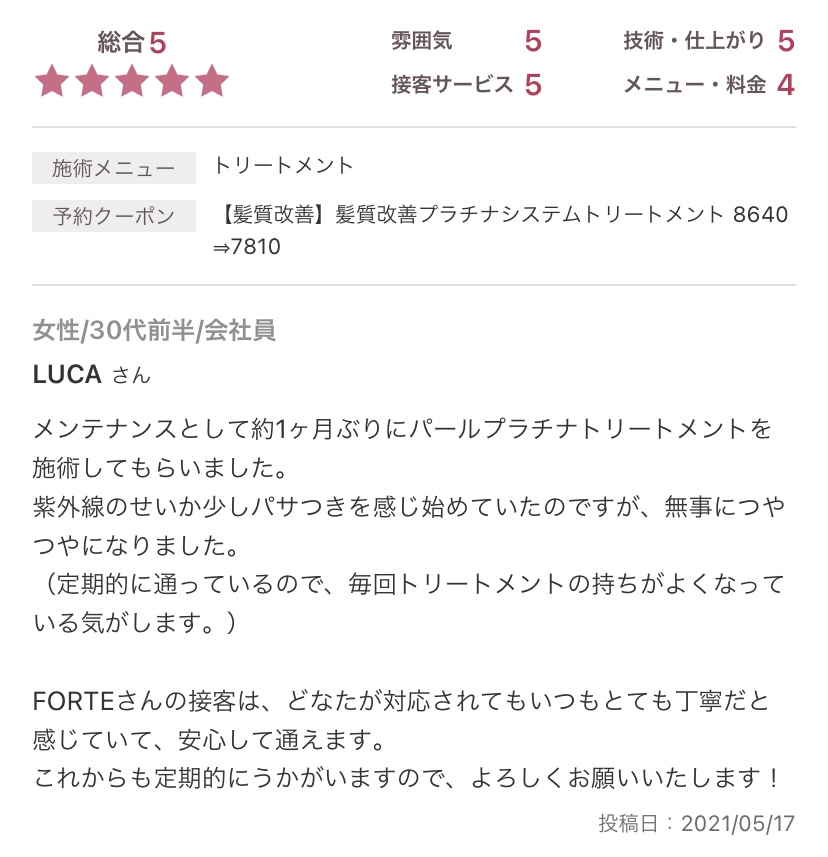Click the 雰囲気 rating label
The image size is (828, 857).
coord(421,41)
